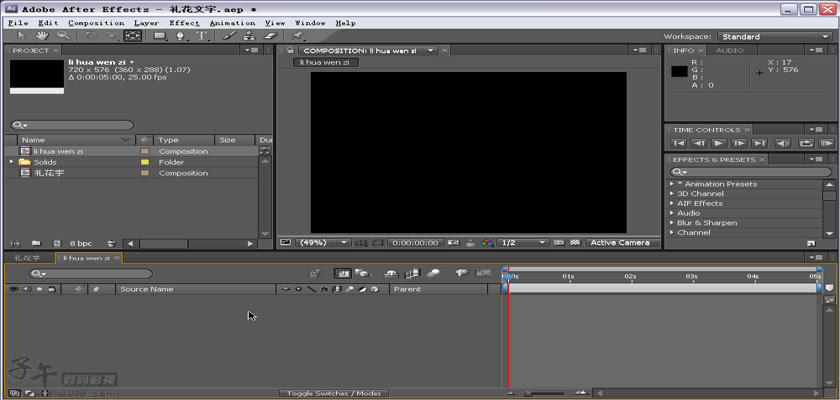This screenshot has height=400, width=840.
Task: Open the Effect menu
Action: click(x=184, y=23)
